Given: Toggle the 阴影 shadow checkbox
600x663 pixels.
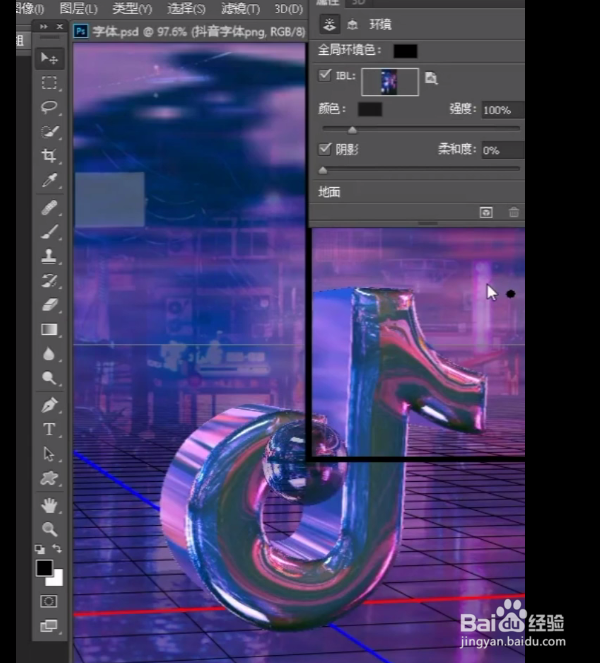Looking at the screenshot, I should (x=325, y=149).
